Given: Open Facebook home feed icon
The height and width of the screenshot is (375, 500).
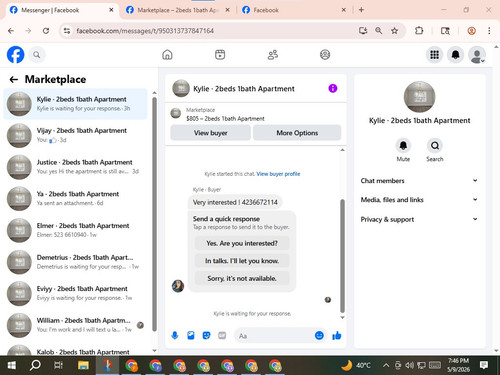Looking at the screenshot, I should pyautogui.click(x=167, y=54).
